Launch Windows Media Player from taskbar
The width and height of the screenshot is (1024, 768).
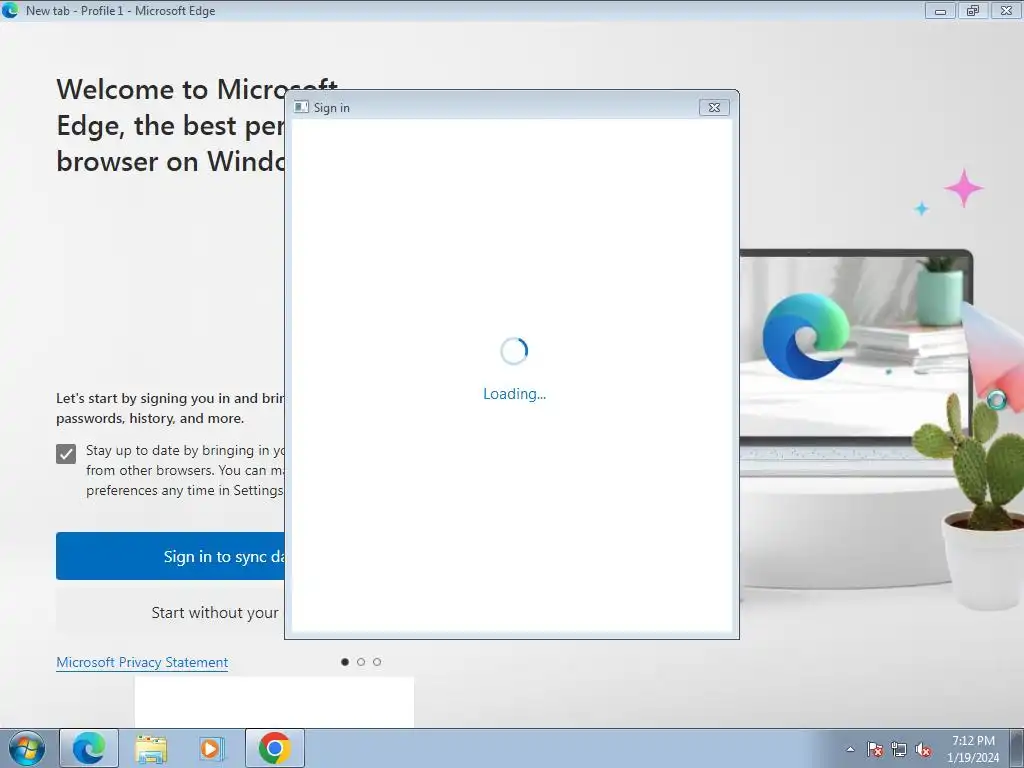212,748
